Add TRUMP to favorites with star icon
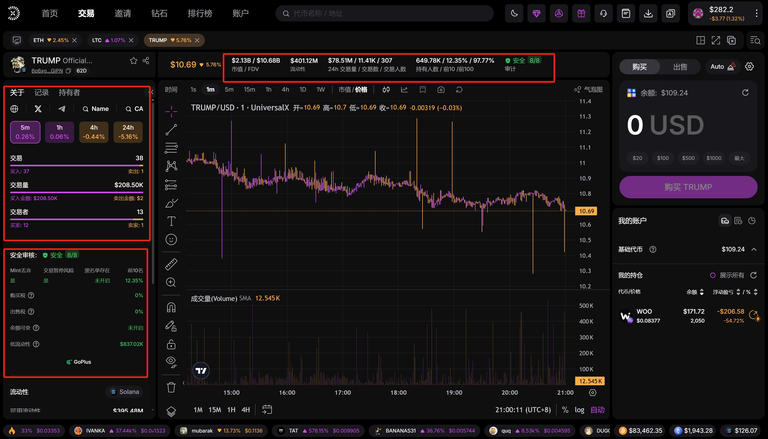Screen dimensions: 768x439 click(132, 61)
